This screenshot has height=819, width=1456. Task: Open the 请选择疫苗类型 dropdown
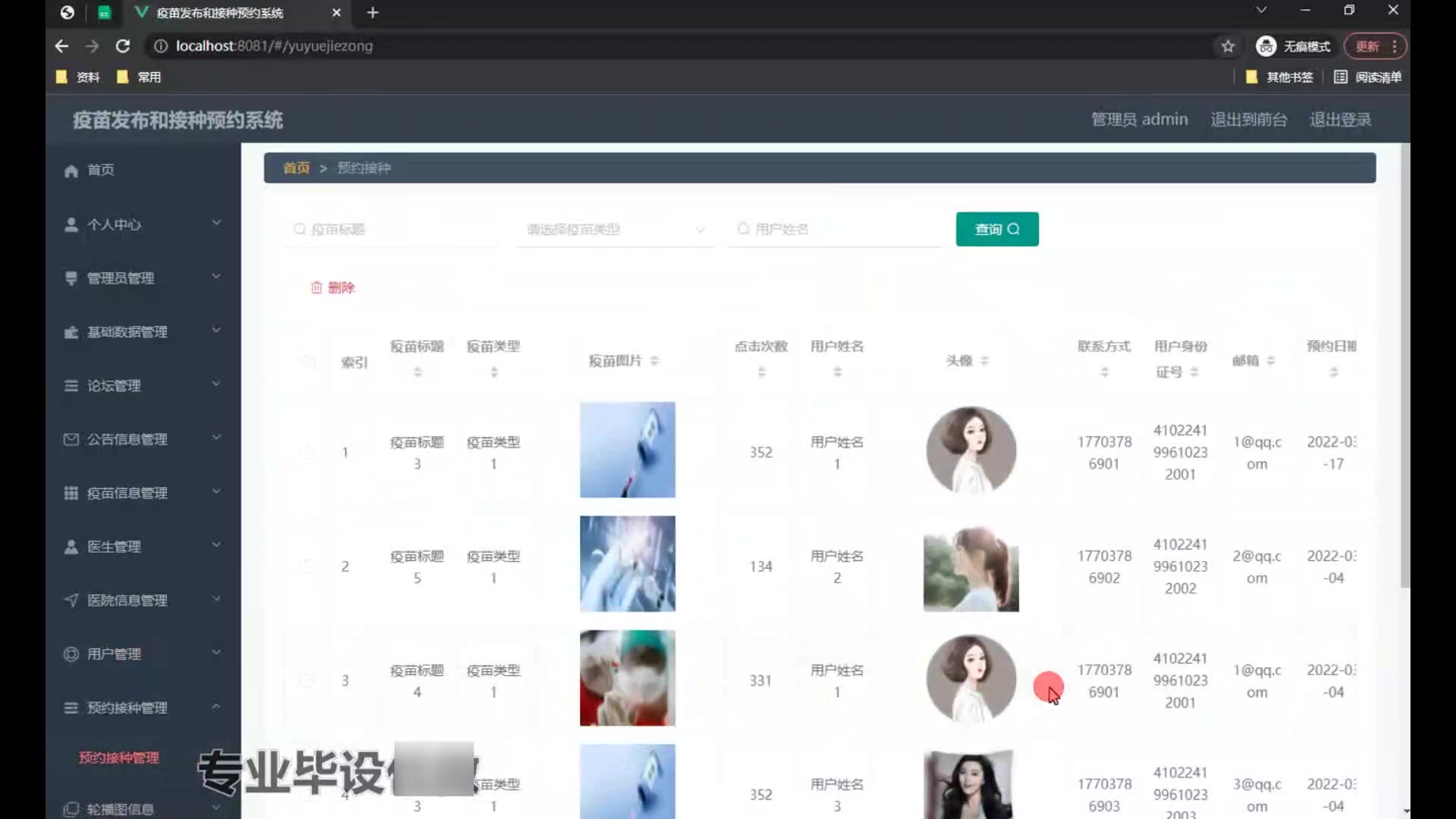coord(615,229)
